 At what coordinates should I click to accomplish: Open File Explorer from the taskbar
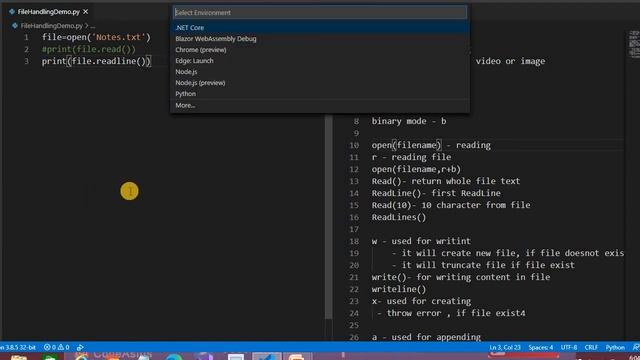[x=19, y=357]
